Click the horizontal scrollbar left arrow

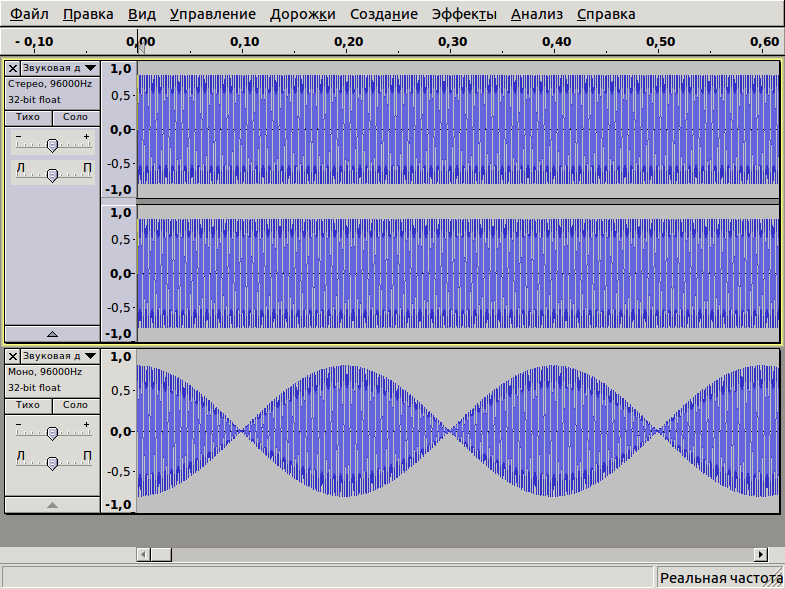coord(143,554)
